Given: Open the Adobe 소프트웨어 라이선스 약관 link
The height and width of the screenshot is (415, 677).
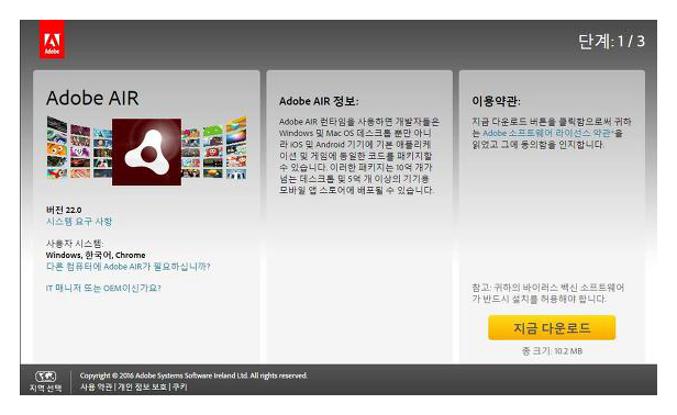Looking at the screenshot, I should [x=547, y=133].
